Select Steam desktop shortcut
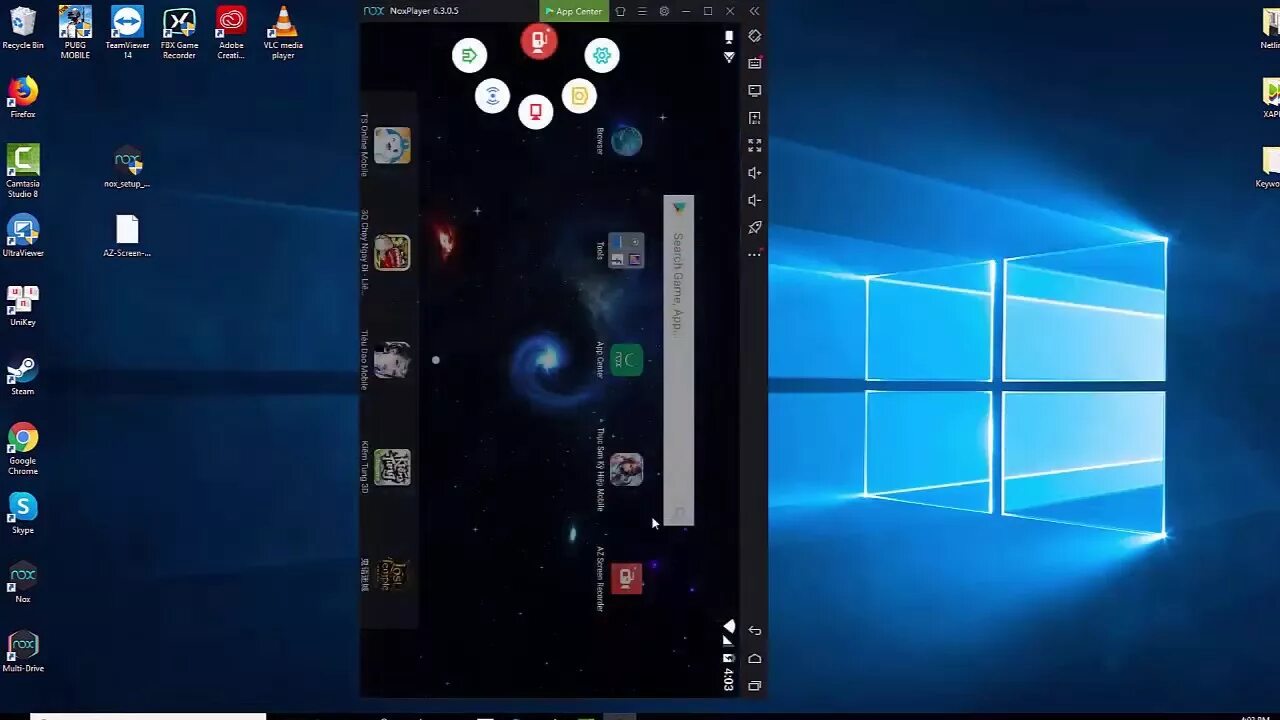The width and height of the screenshot is (1280, 720). point(23,374)
